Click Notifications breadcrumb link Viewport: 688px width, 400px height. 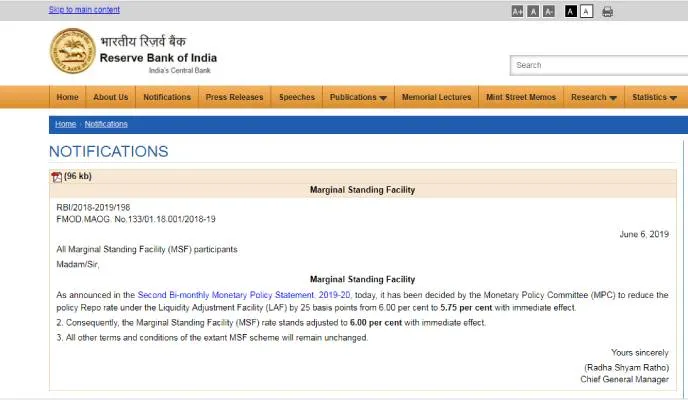coord(106,124)
